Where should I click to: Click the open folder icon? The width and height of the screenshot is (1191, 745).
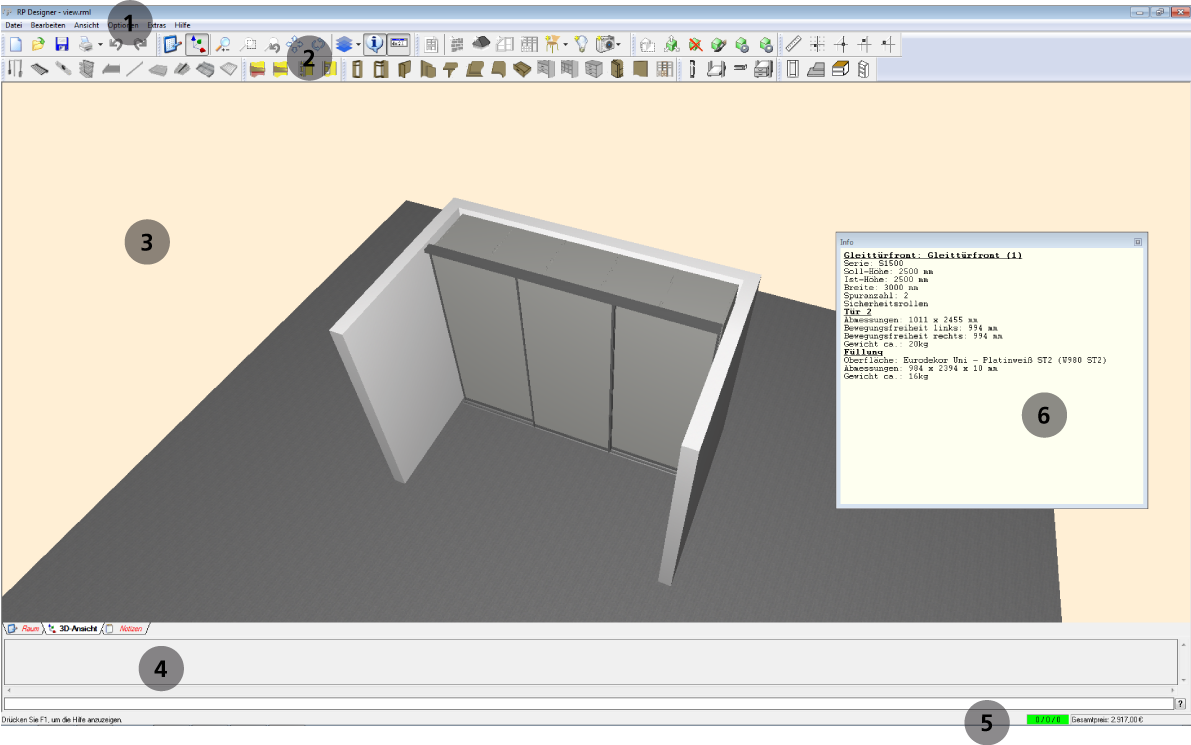[38, 44]
